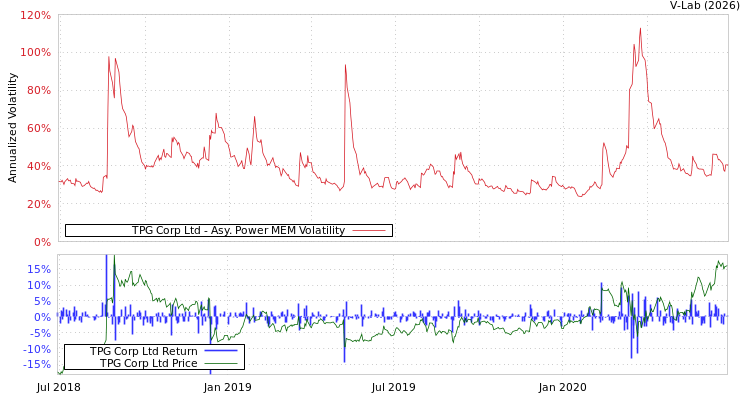Click the 5% label on return axis

click(x=42, y=301)
